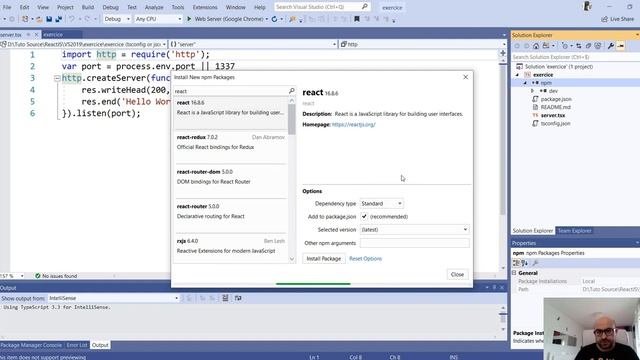
Task: Select README.md in Solution Explorer
Action: (556, 107)
